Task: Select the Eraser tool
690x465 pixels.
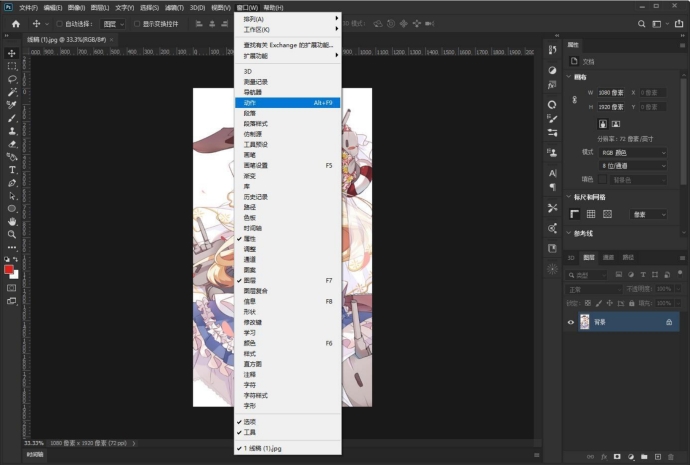Action: point(12,144)
